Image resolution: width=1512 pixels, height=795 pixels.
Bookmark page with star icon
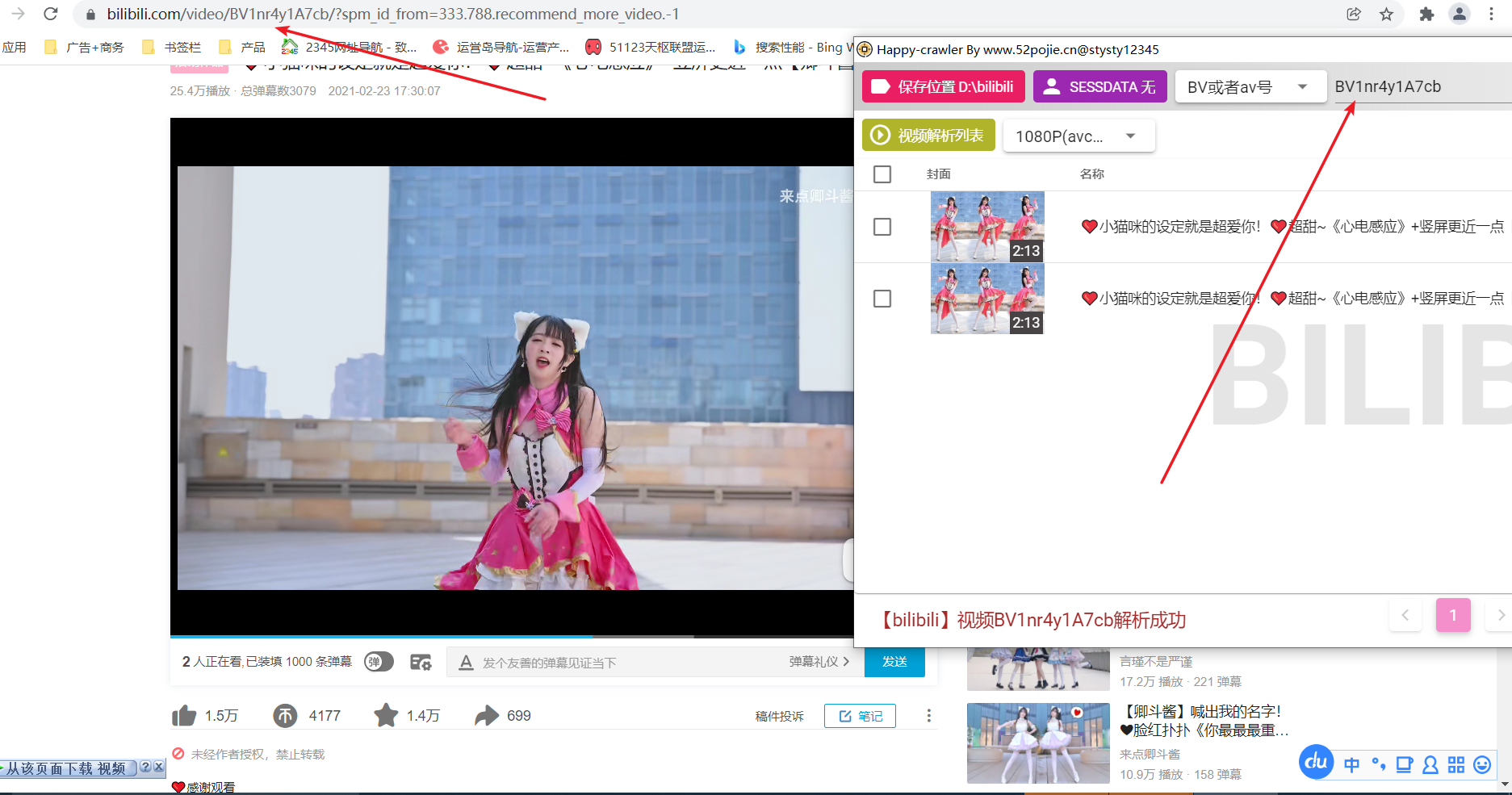(1386, 15)
